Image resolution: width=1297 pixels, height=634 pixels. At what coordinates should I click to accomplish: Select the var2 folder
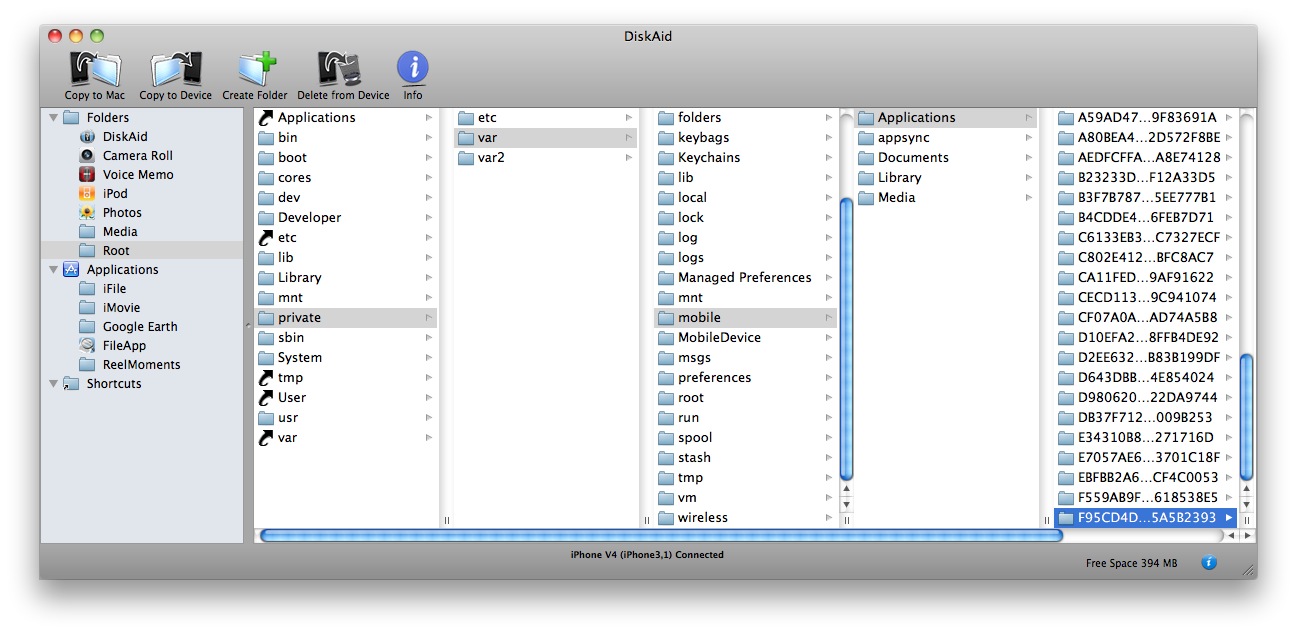click(x=491, y=158)
